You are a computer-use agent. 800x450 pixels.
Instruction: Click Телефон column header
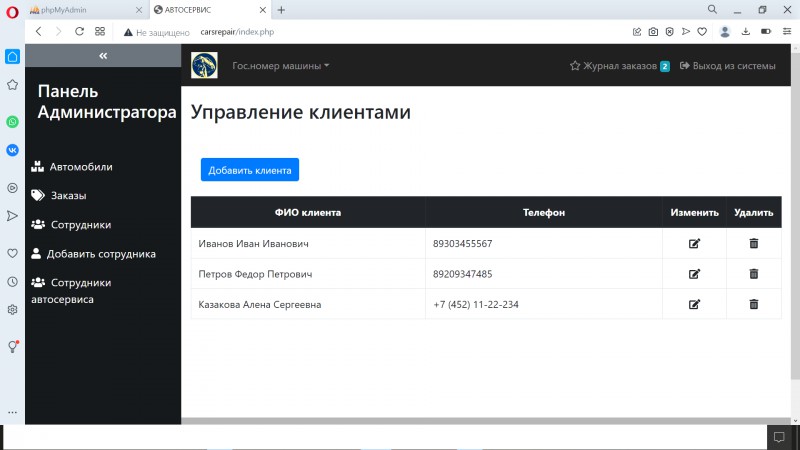pyautogui.click(x=543, y=212)
